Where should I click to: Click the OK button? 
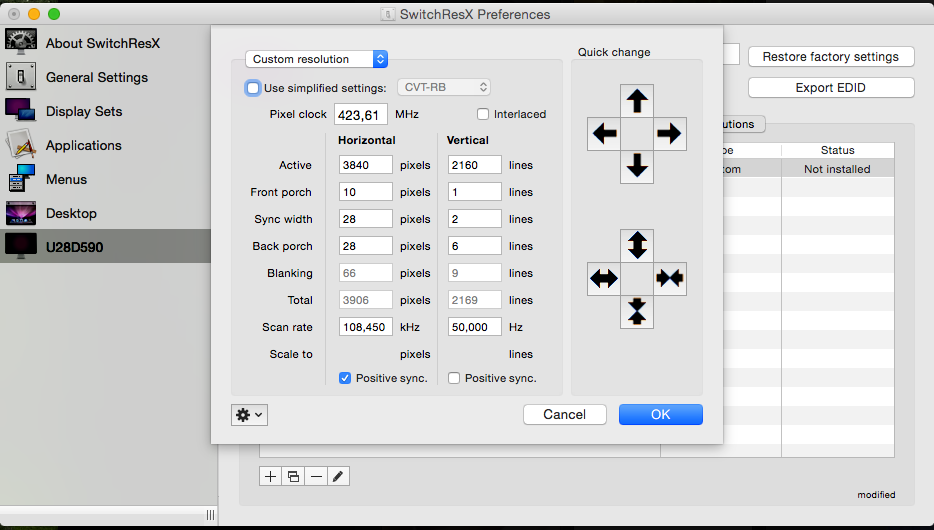[661, 414]
